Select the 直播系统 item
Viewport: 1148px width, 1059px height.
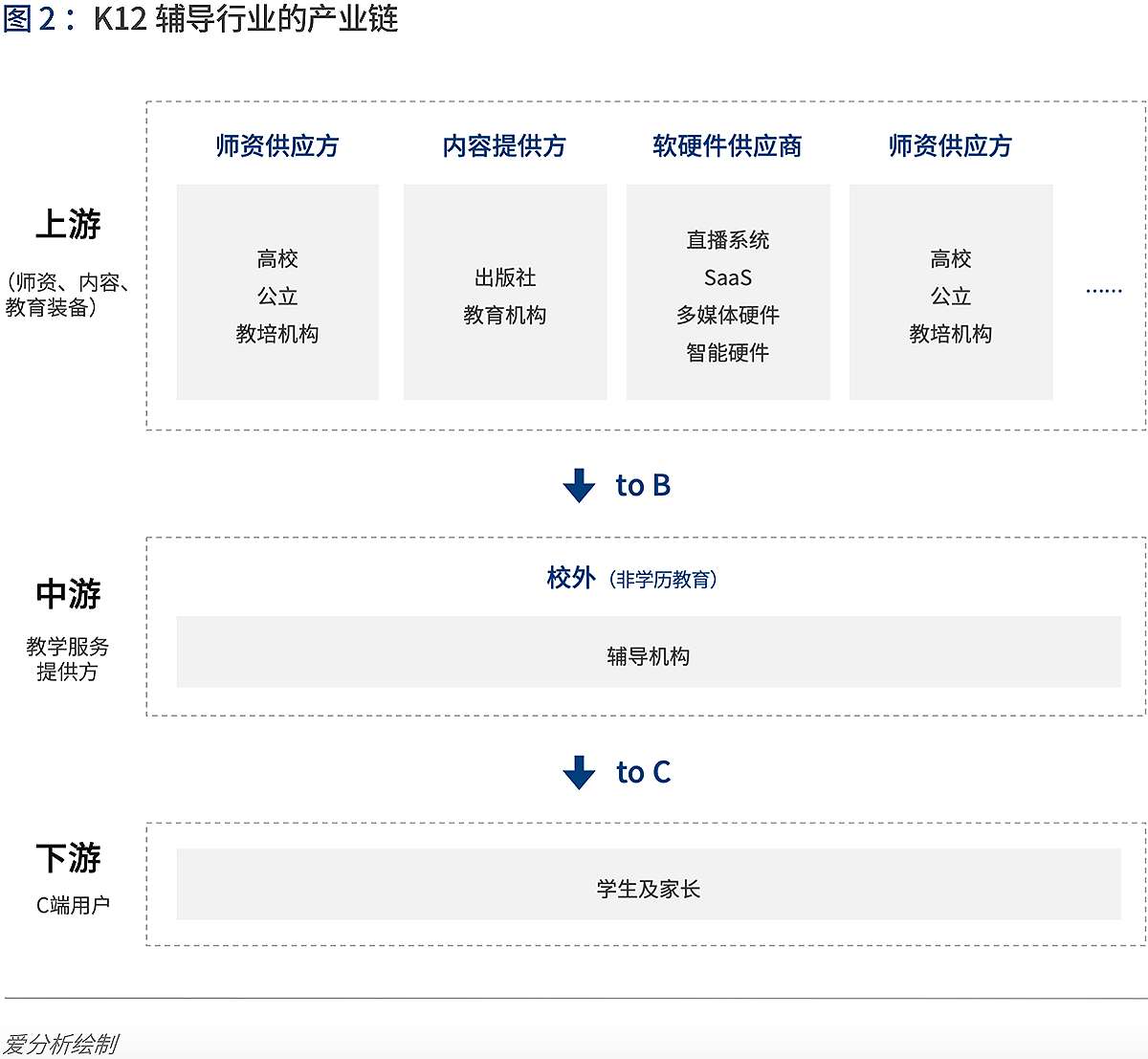click(728, 240)
